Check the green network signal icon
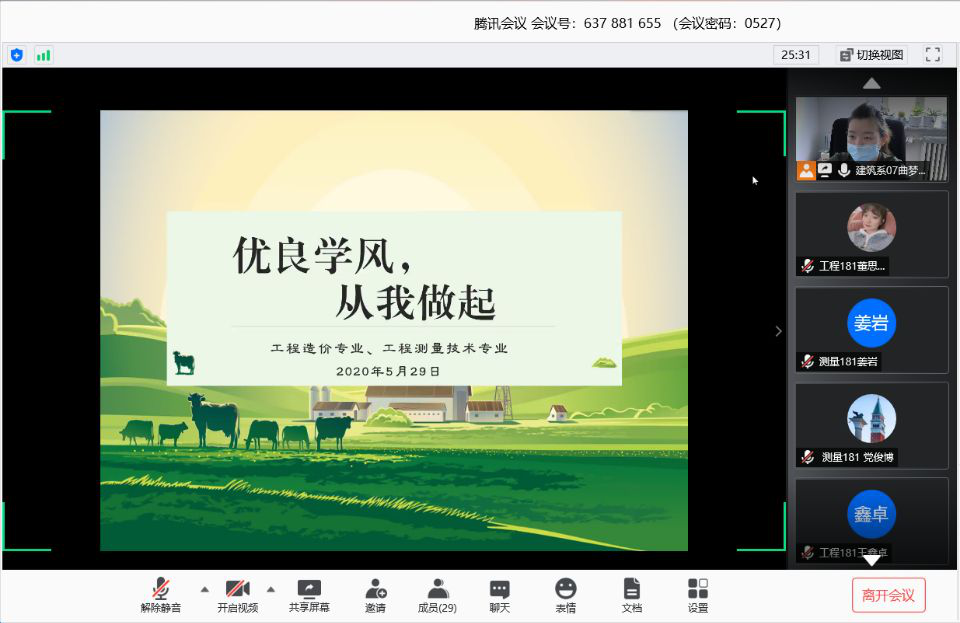This screenshot has height=623, width=960. (43, 55)
